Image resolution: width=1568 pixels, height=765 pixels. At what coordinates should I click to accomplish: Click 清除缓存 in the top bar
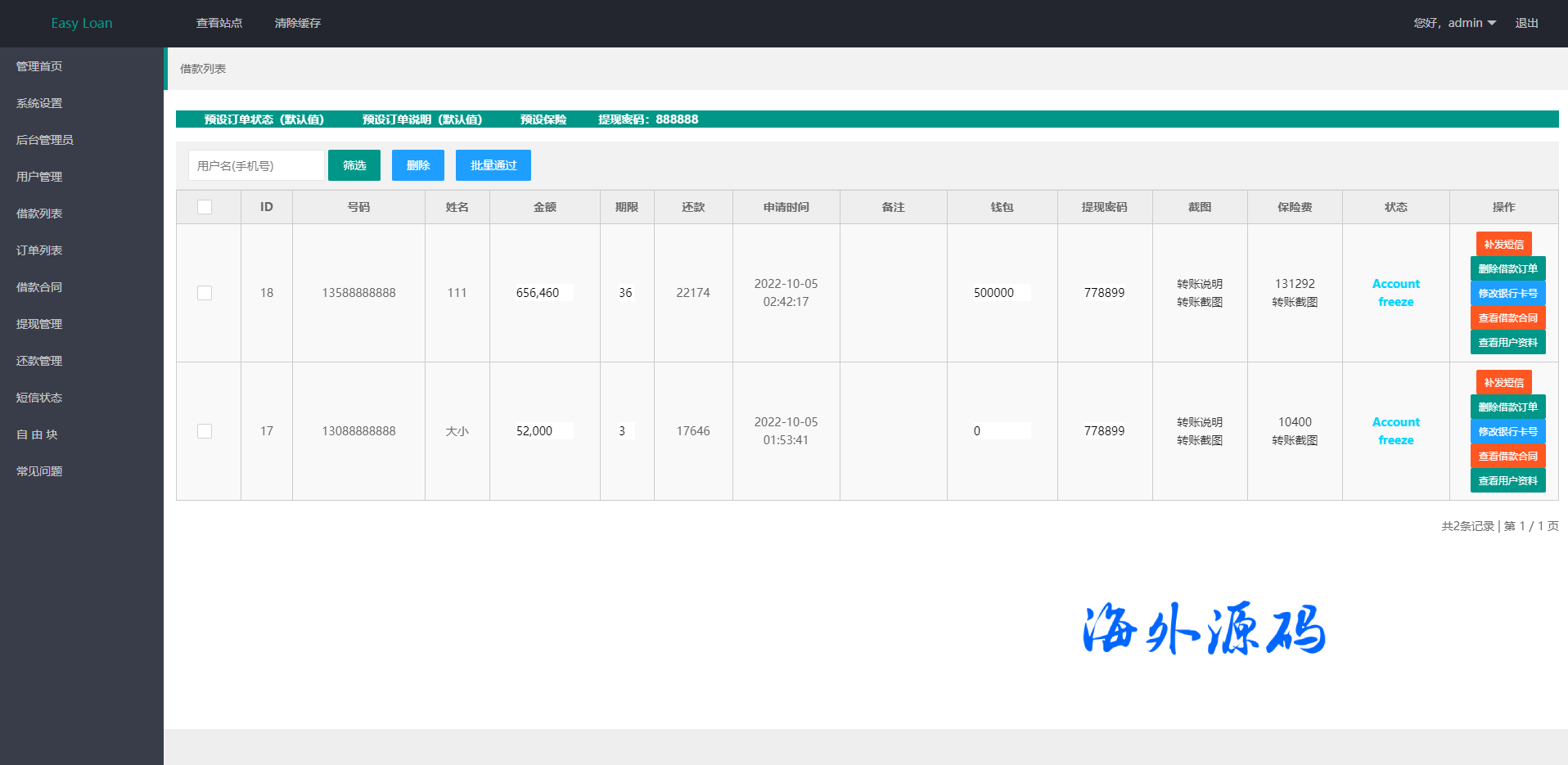tap(297, 23)
